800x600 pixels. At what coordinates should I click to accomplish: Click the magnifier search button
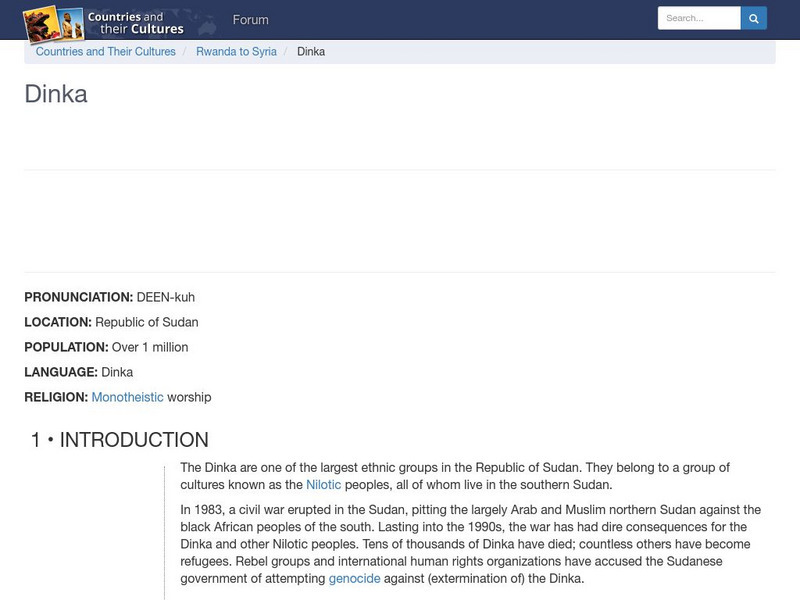point(754,18)
